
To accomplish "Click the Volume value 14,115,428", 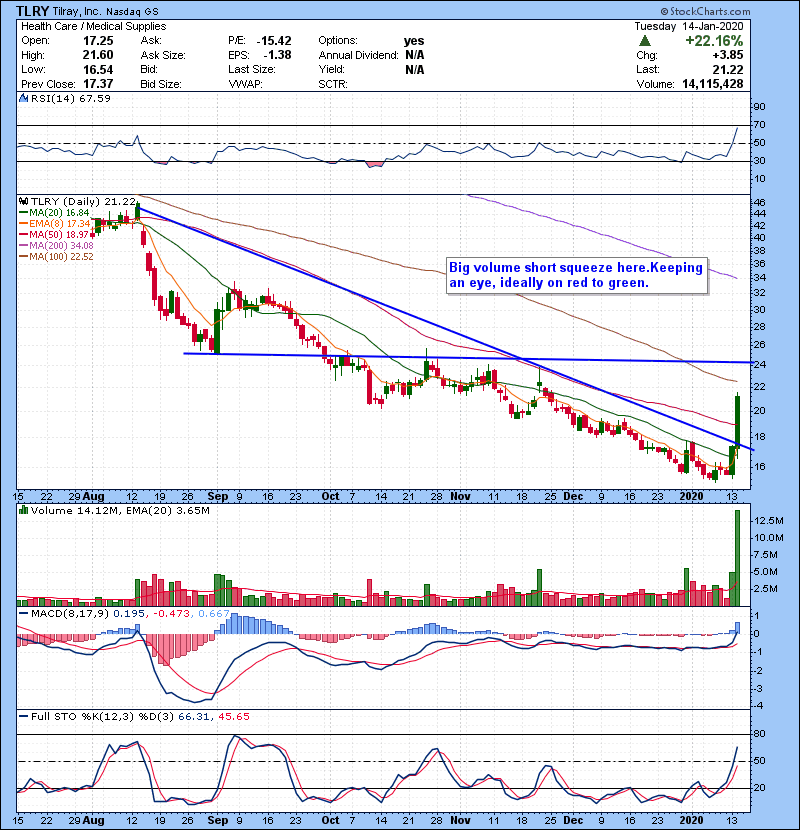I will (x=713, y=84).
